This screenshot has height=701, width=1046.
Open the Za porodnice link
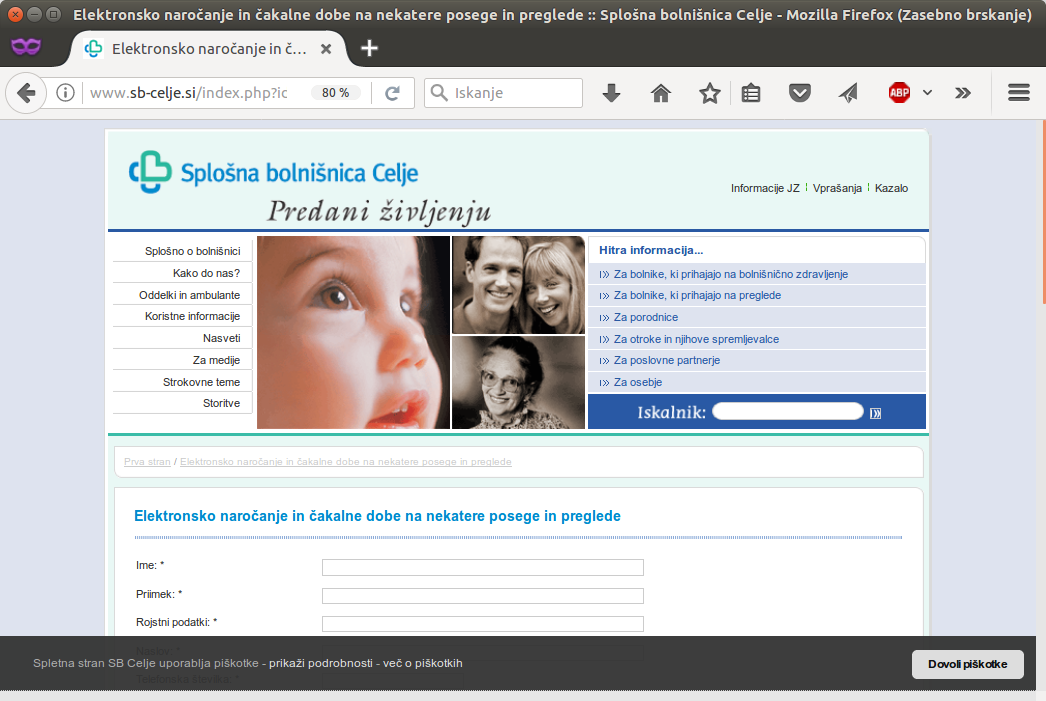click(646, 317)
